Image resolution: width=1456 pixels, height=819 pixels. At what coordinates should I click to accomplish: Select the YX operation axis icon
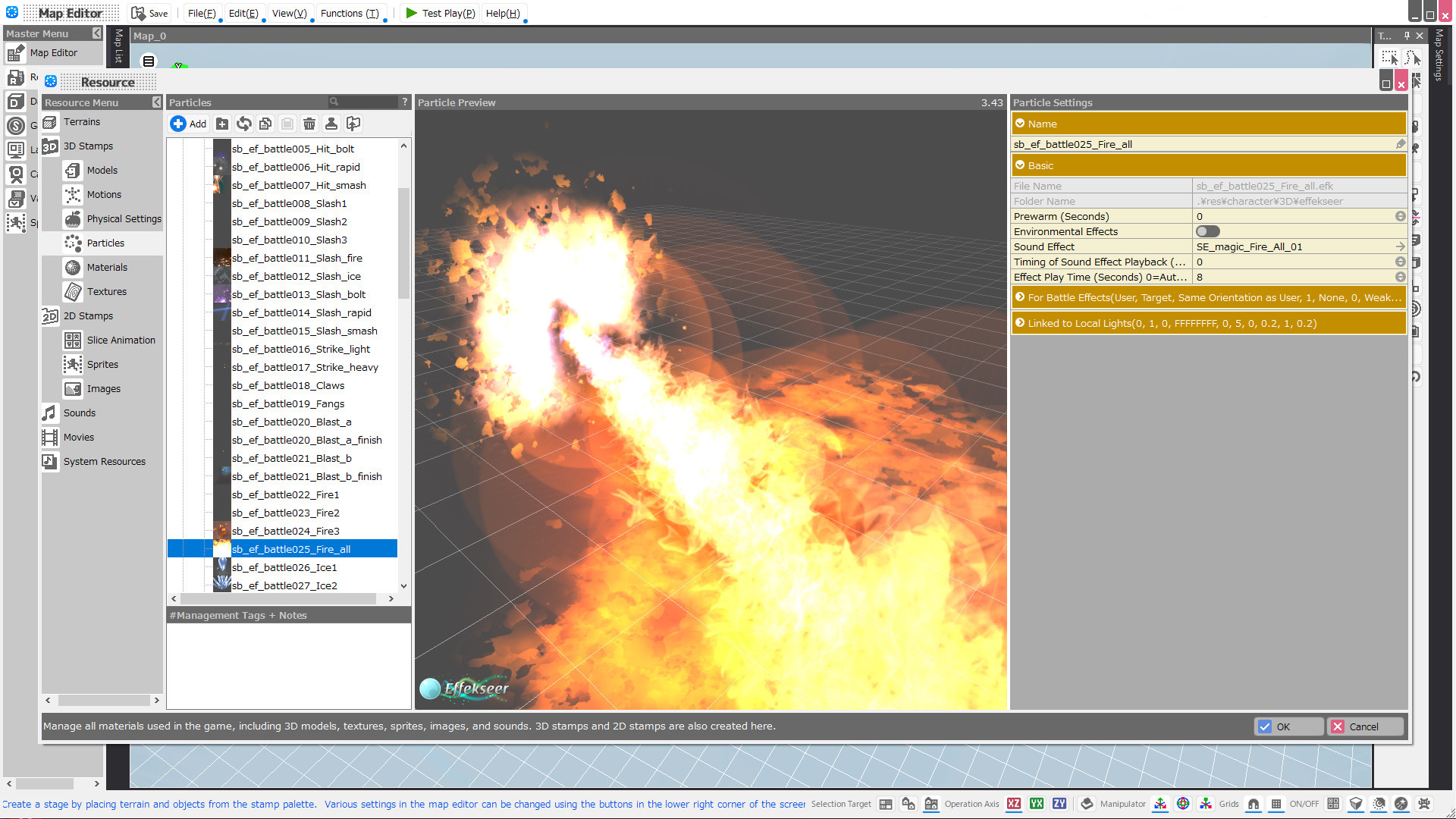(x=1037, y=804)
